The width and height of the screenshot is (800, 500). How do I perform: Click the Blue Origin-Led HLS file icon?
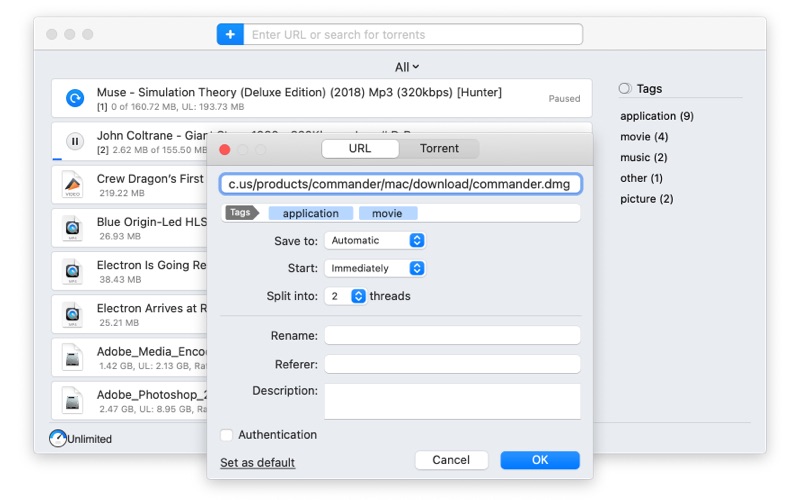coord(72,228)
